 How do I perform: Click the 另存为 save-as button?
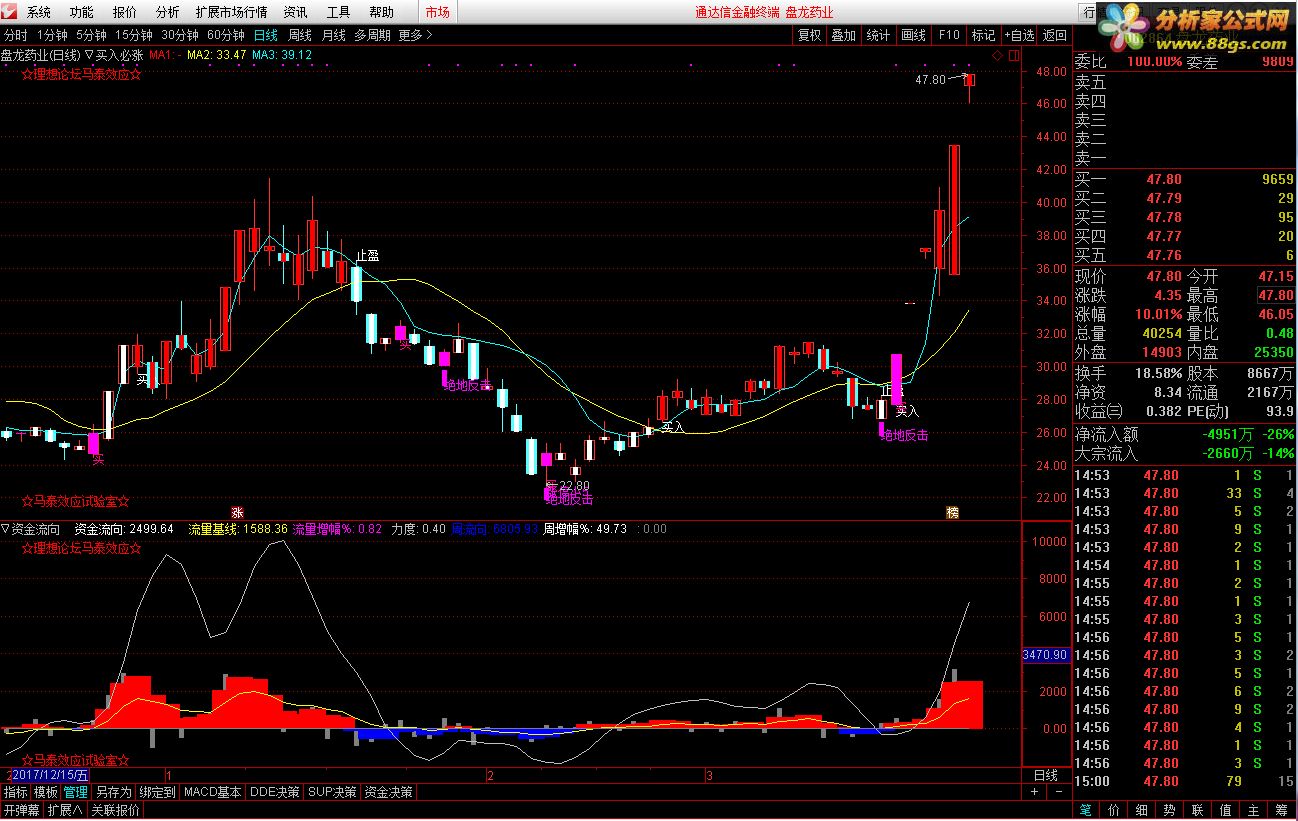pyautogui.click(x=113, y=791)
